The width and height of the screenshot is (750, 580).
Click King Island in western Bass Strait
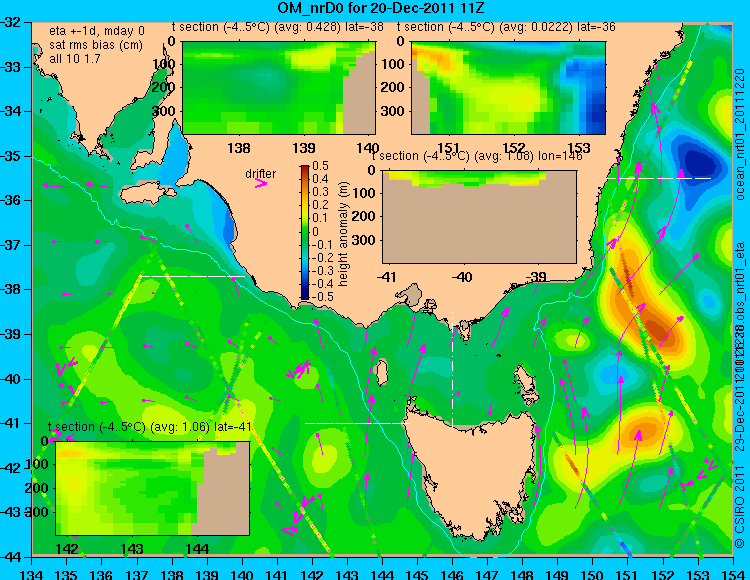382,372
